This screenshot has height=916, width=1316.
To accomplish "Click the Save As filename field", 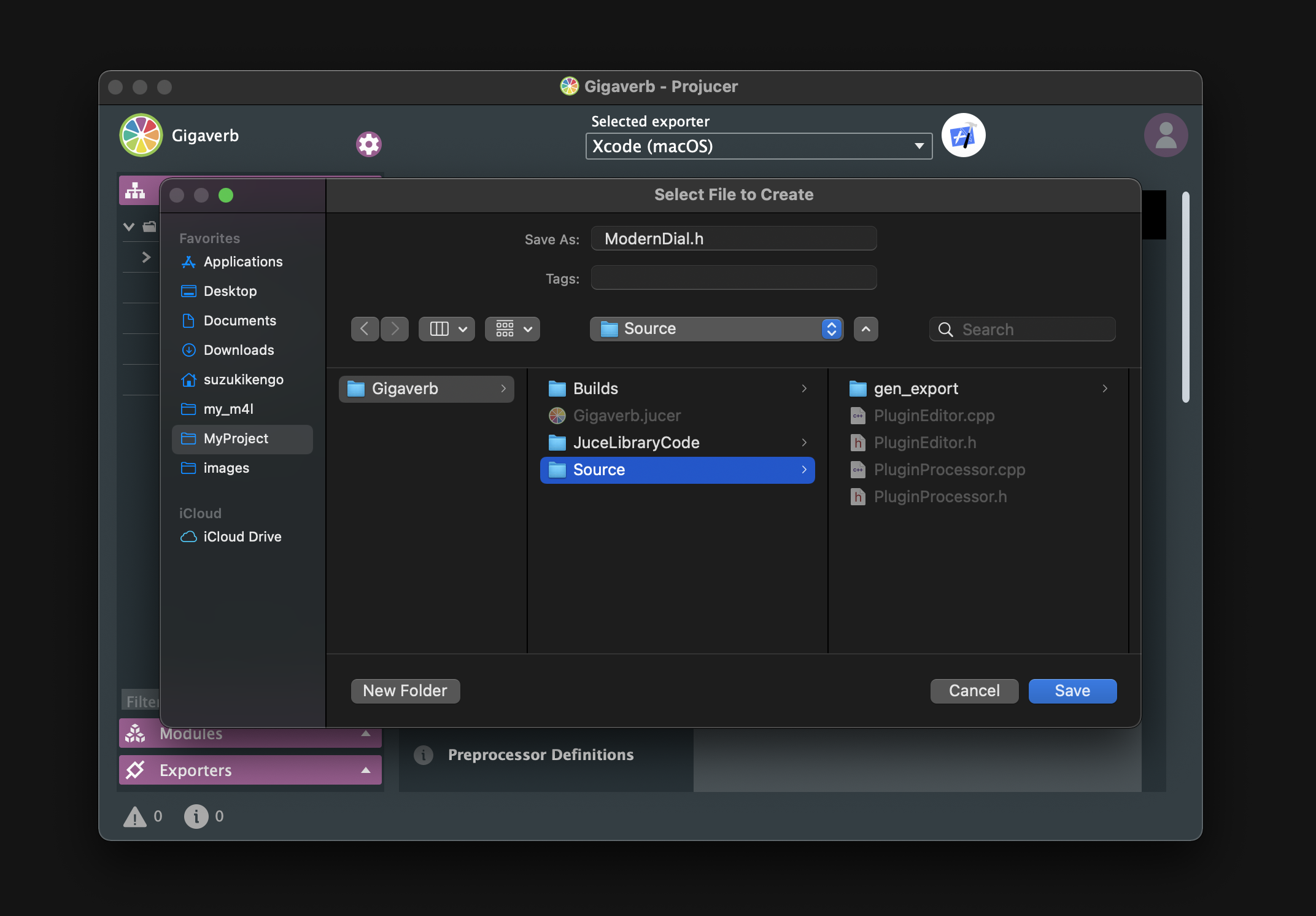I will coord(733,238).
